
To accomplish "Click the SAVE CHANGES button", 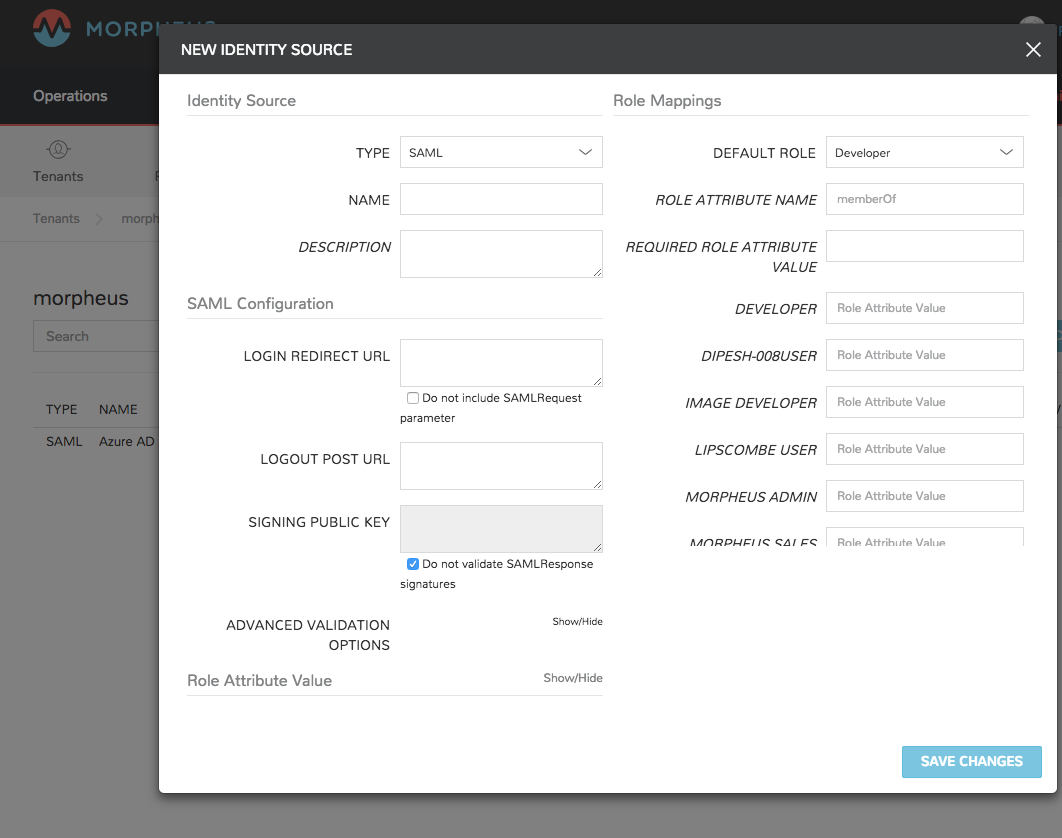I will click(x=971, y=762).
